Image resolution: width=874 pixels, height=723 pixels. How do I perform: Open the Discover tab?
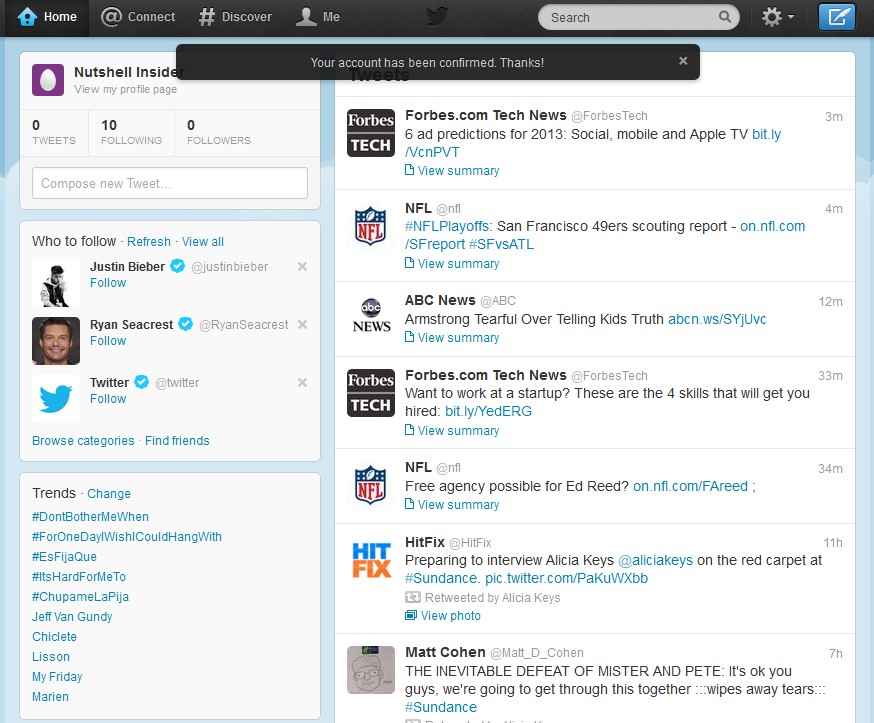[235, 17]
